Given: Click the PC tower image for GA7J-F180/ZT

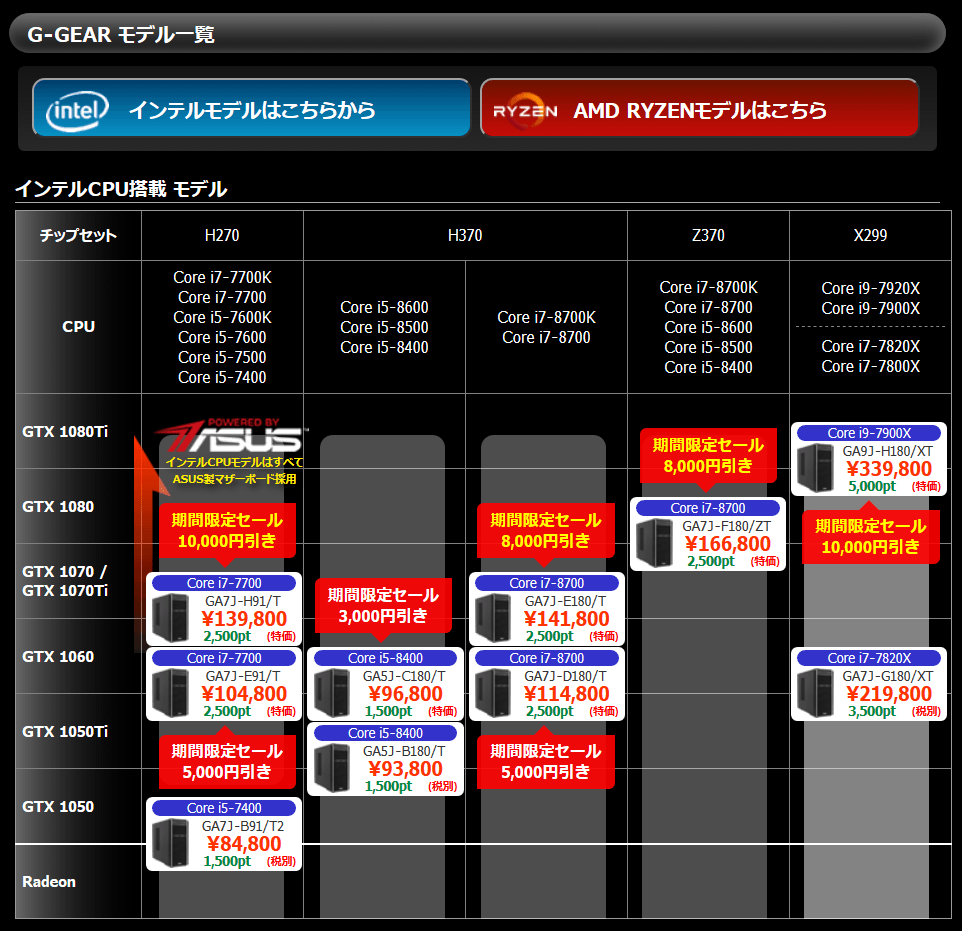Looking at the screenshot, I should [655, 543].
